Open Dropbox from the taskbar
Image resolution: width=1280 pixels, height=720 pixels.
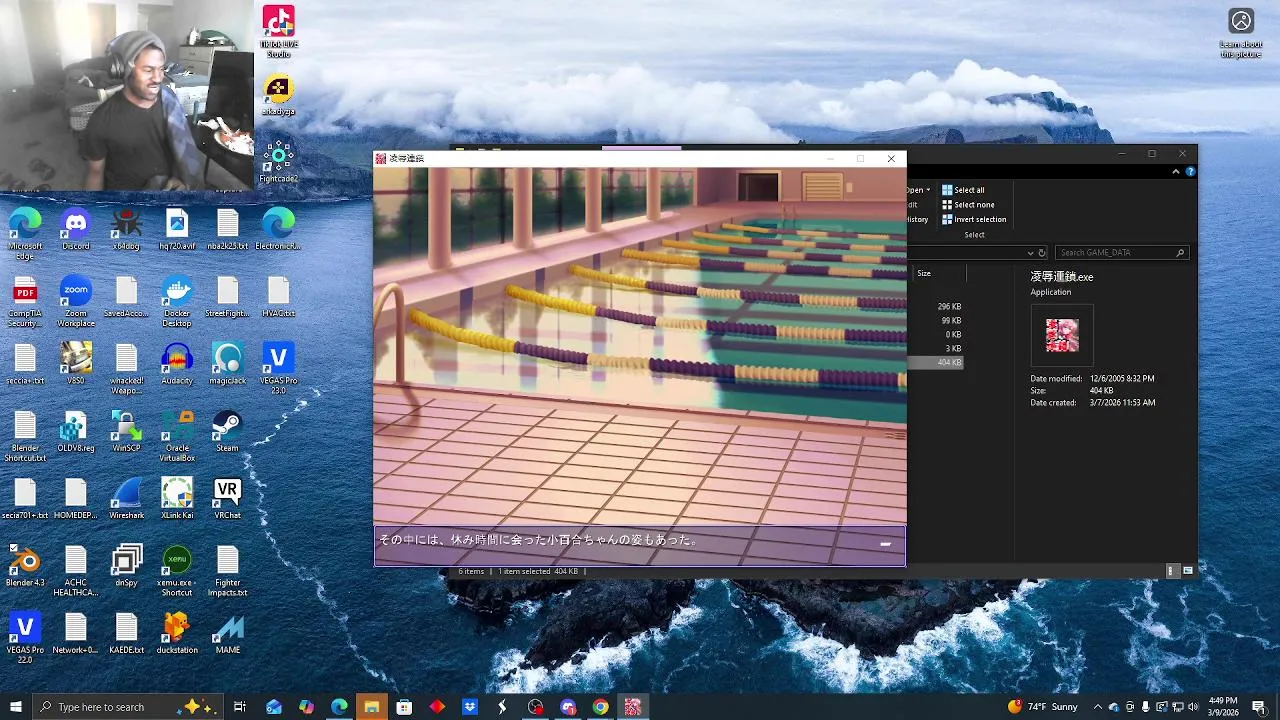point(470,707)
